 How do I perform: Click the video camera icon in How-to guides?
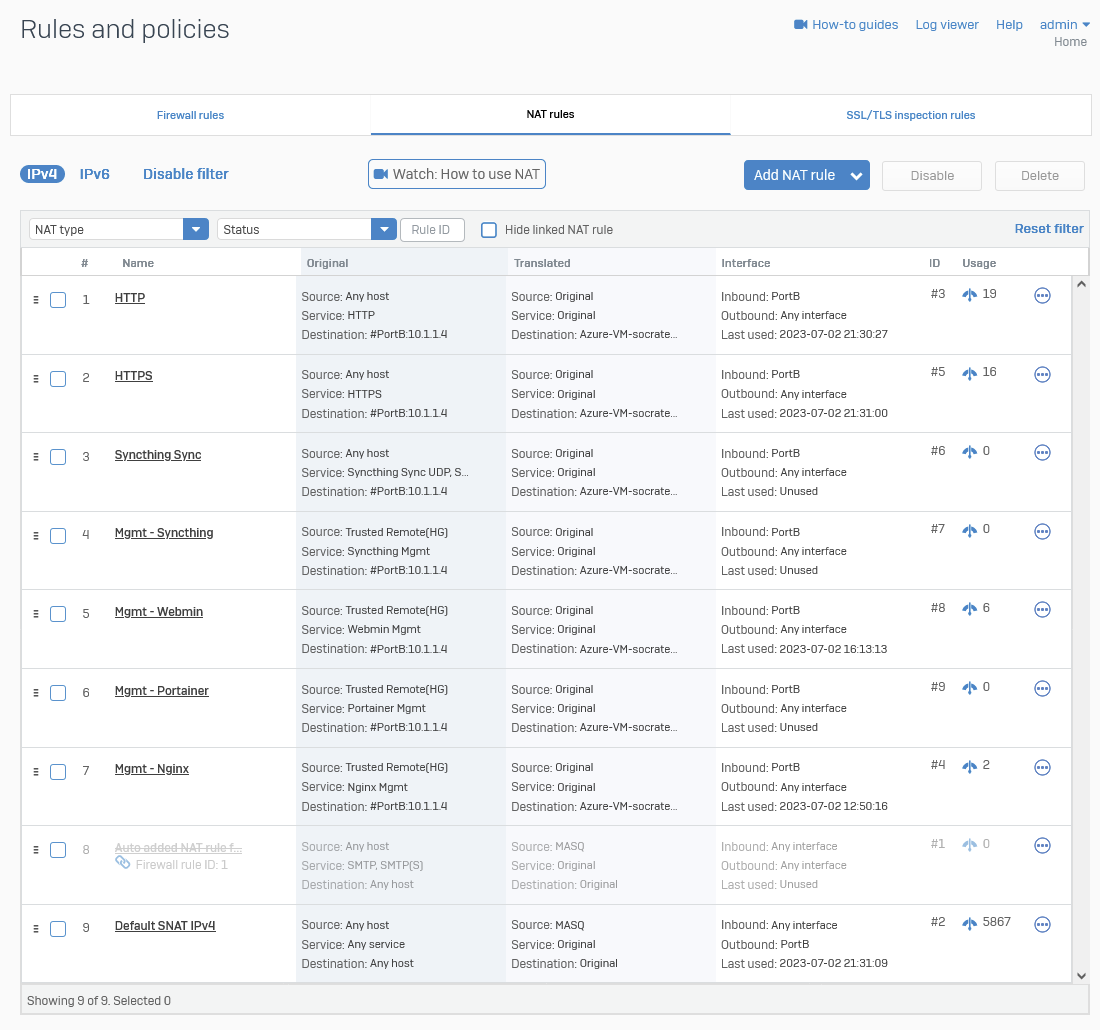tap(800, 24)
